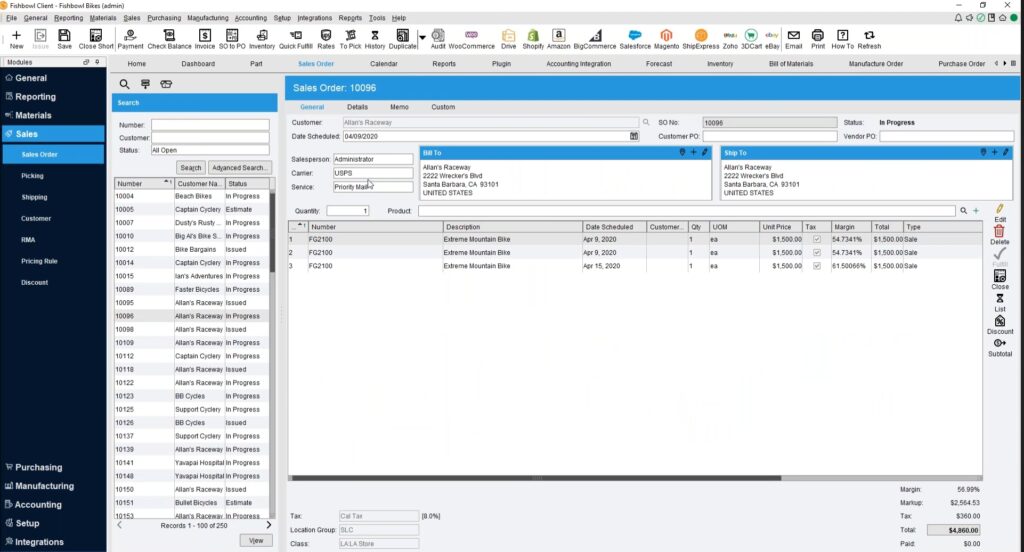Image resolution: width=1024 pixels, height=552 pixels.
Task: Expand the Purchasing module section
Action: 38,467
